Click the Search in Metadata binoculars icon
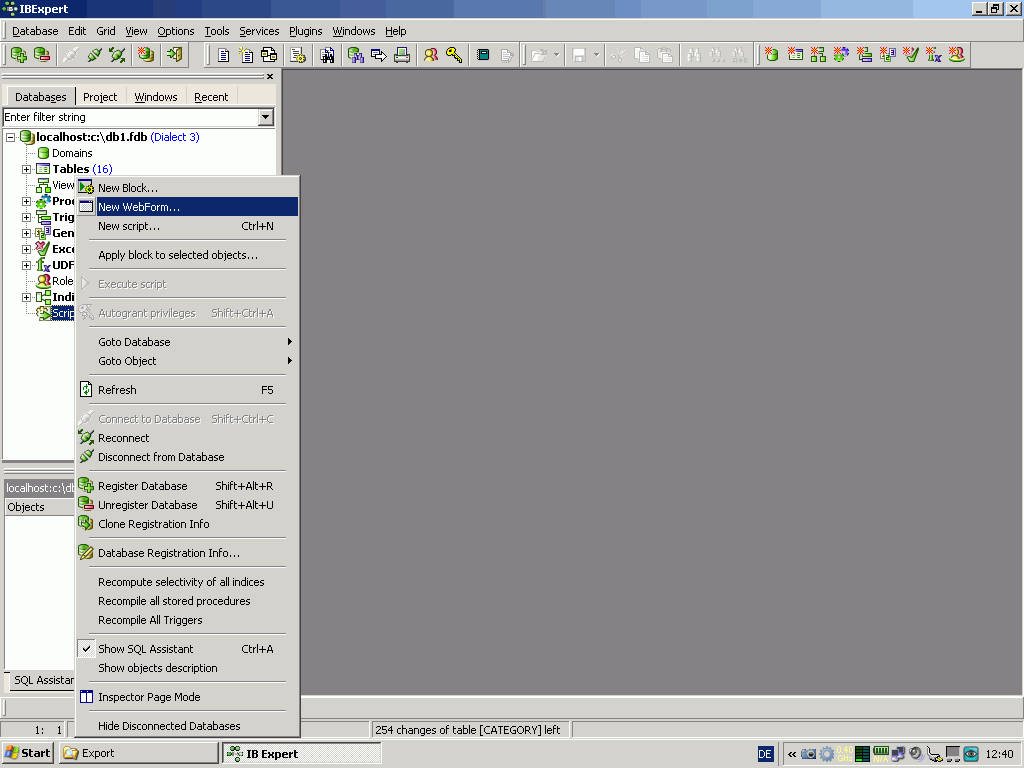This screenshot has height=768, width=1024. pyautogui.click(x=355, y=55)
